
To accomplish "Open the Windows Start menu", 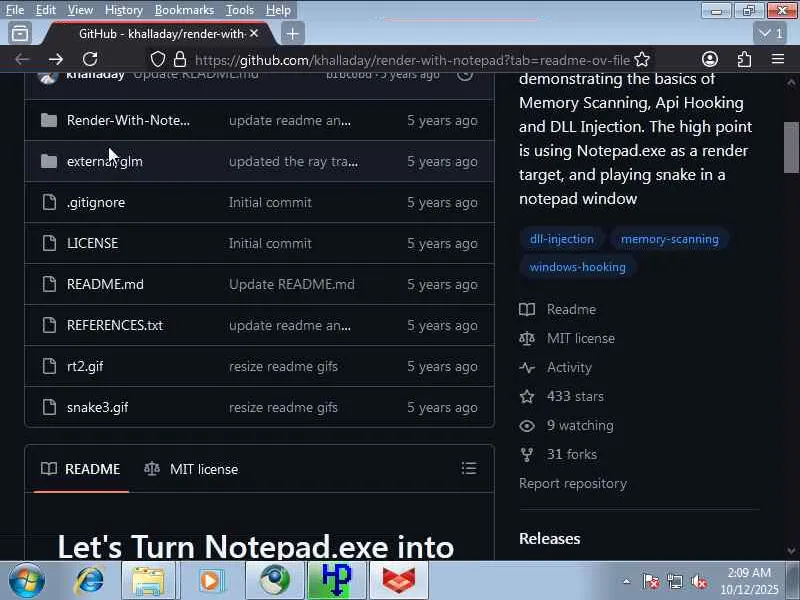I will (27, 581).
